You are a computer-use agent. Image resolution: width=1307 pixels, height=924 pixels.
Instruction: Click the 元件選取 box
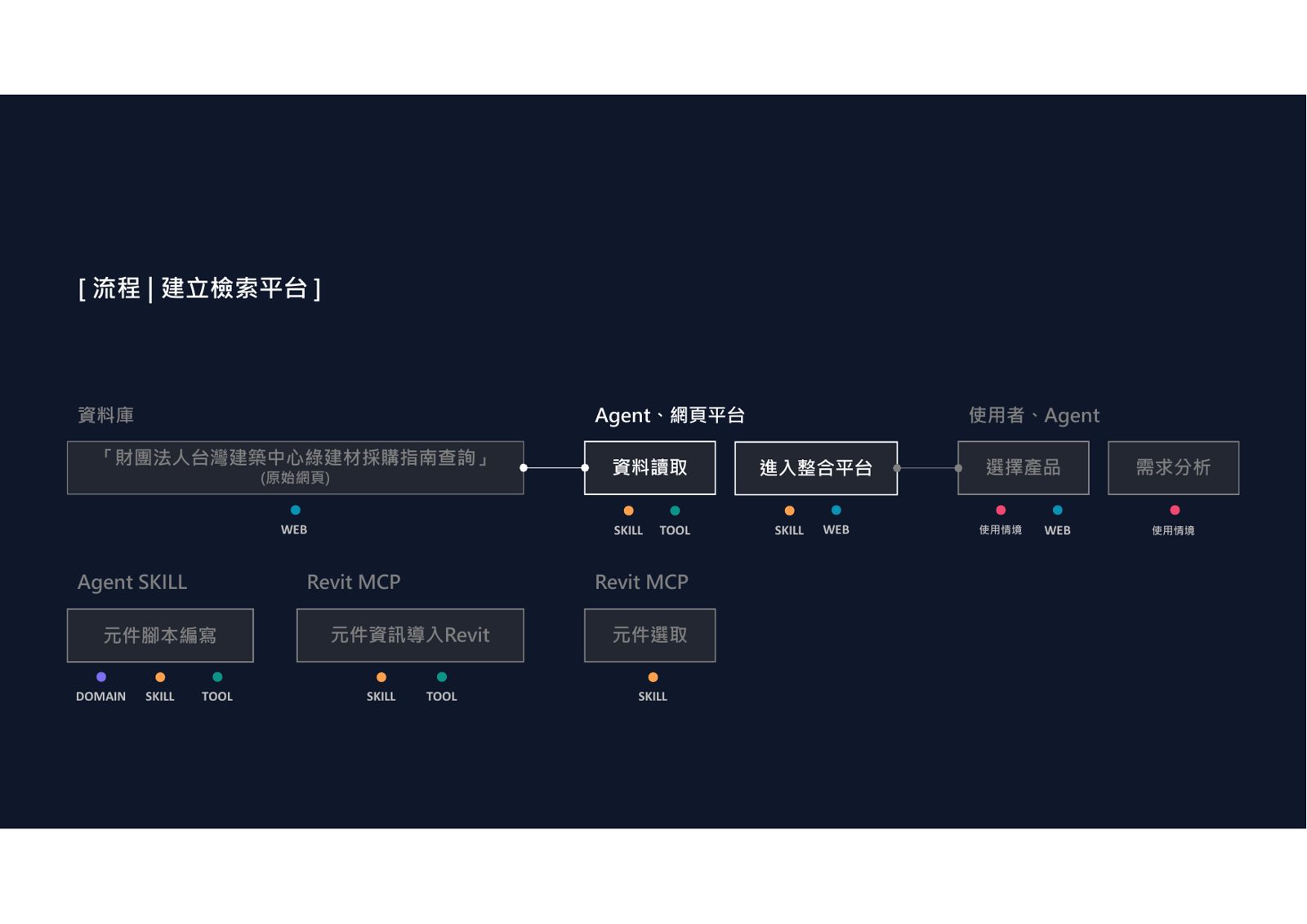tap(649, 635)
